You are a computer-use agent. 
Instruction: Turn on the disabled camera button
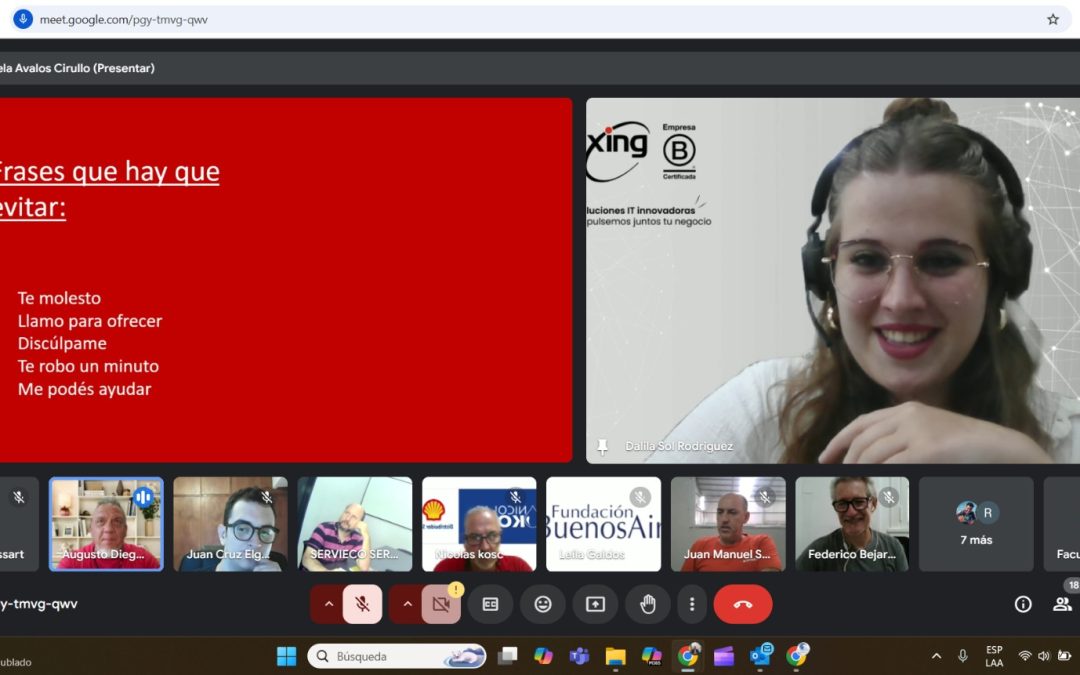(440, 604)
